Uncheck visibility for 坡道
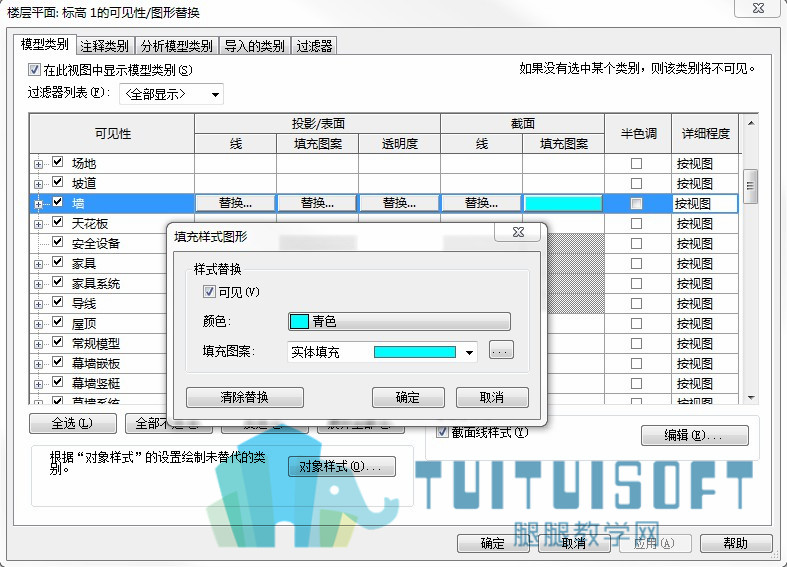The width and height of the screenshot is (787, 567). (x=58, y=182)
